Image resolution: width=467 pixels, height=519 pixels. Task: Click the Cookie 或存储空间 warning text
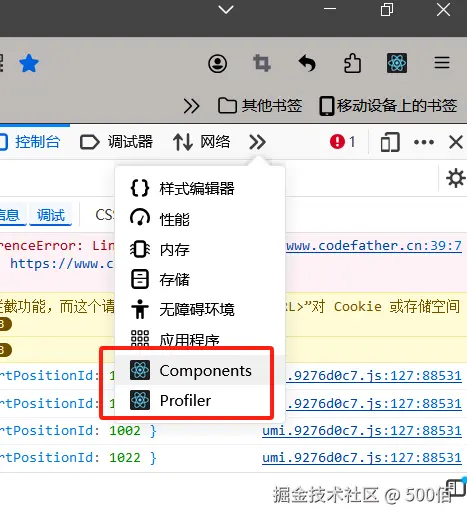pyautogui.click(x=397, y=307)
